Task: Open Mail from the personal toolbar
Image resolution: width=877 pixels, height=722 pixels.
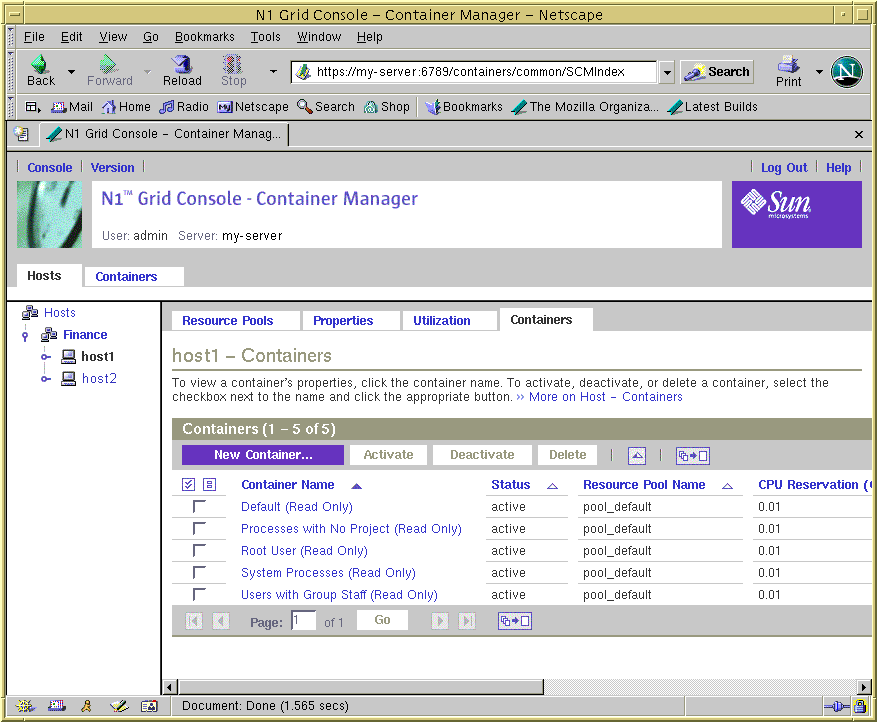Action: 72,107
